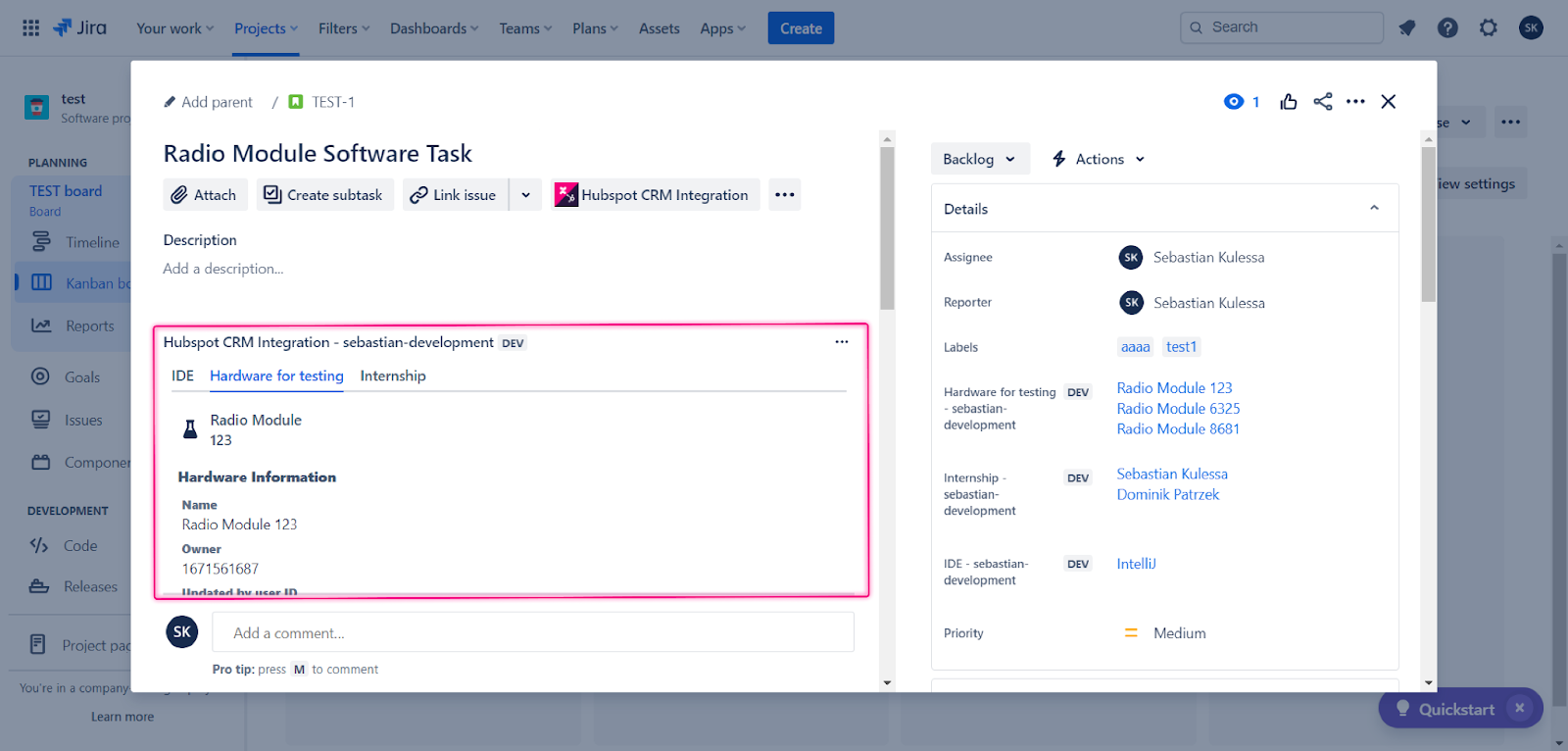Viewport: 1568px width, 751px height.
Task: Click the Radio Module 123 flask icon
Action: [190, 429]
